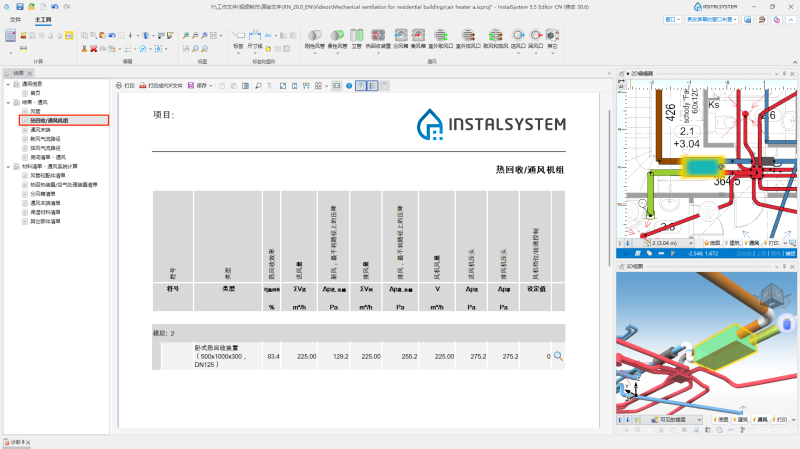
Task: Click the scissors cut icon in ribbon
Action: pos(84,48)
